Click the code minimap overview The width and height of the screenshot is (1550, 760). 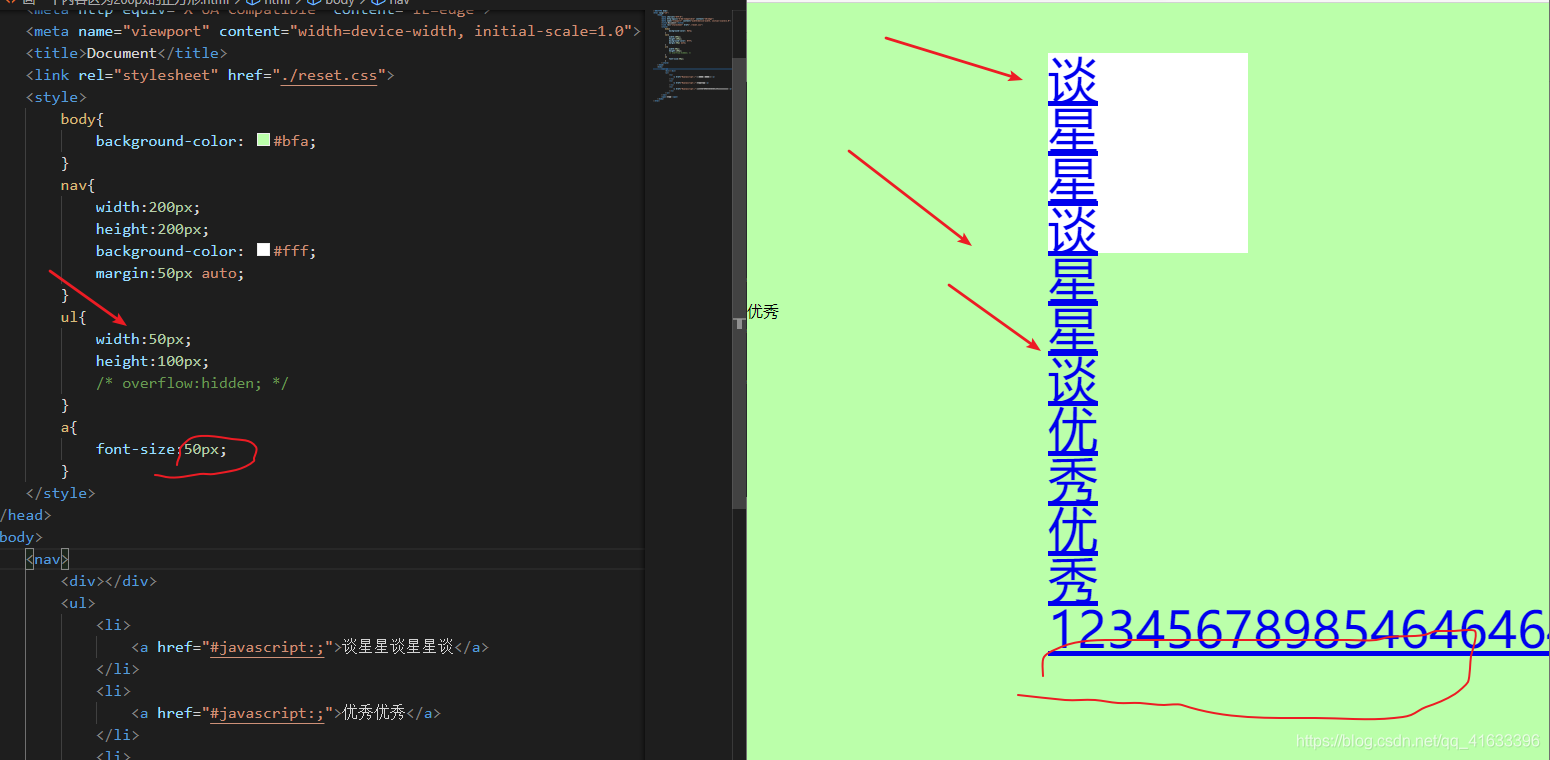pos(692,55)
